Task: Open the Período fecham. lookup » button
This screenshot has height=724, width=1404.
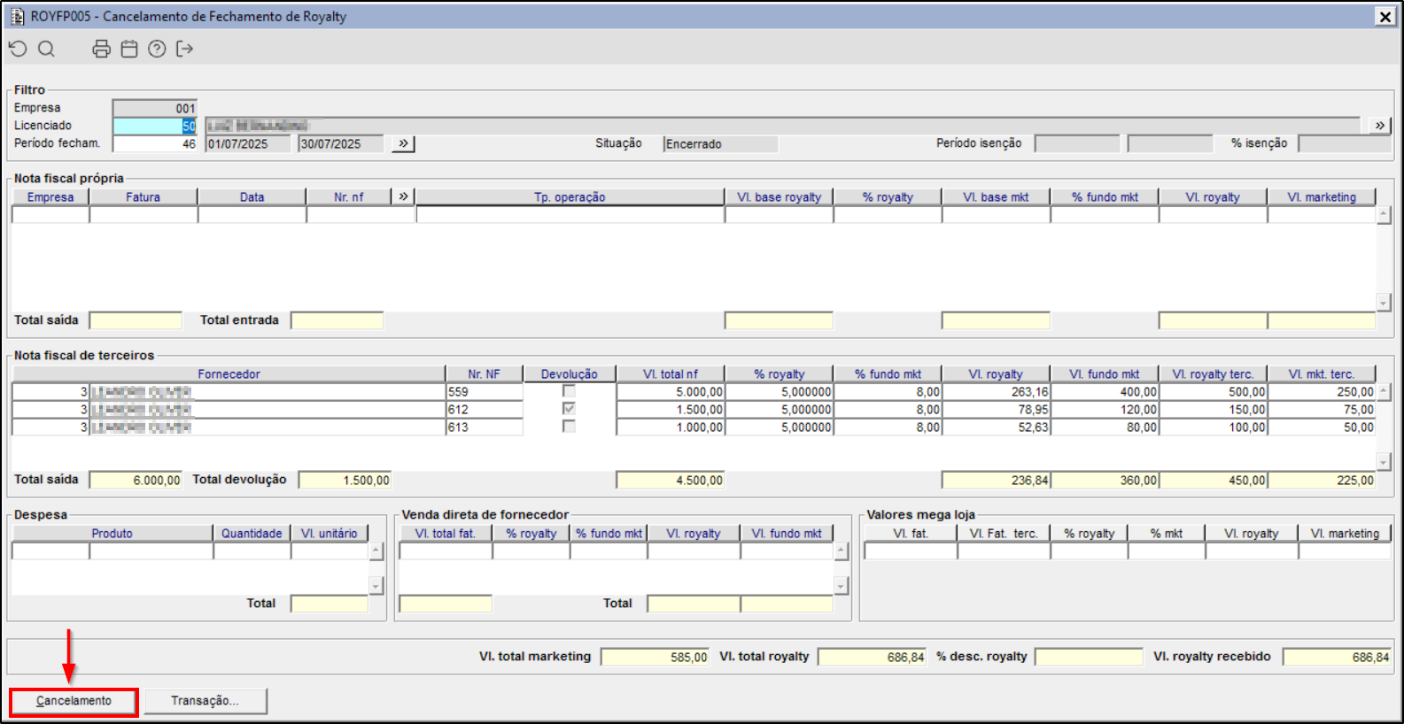Action: click(x=403, y=143)
